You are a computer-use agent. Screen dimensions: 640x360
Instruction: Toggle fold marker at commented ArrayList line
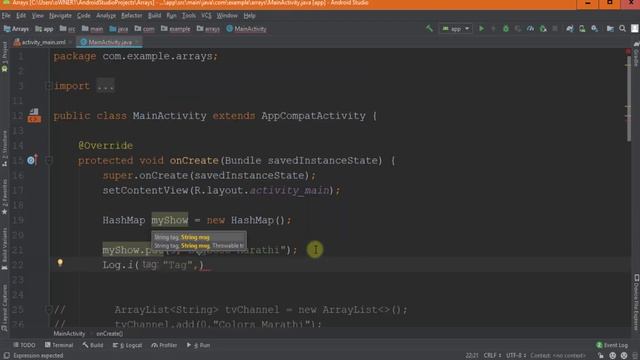(x=49, y=309)
